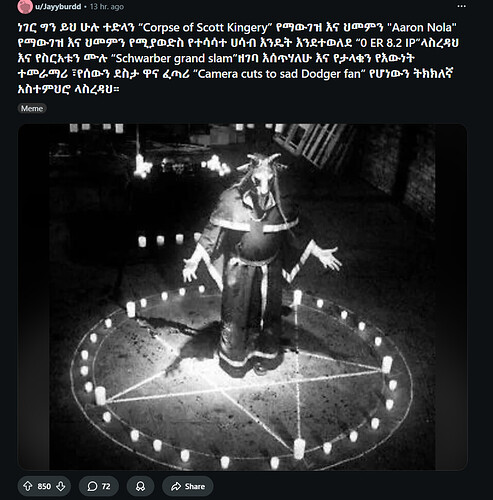Click the 13 hr. ago timestamp
The image size is (493, 500).
tap(107, 7)
